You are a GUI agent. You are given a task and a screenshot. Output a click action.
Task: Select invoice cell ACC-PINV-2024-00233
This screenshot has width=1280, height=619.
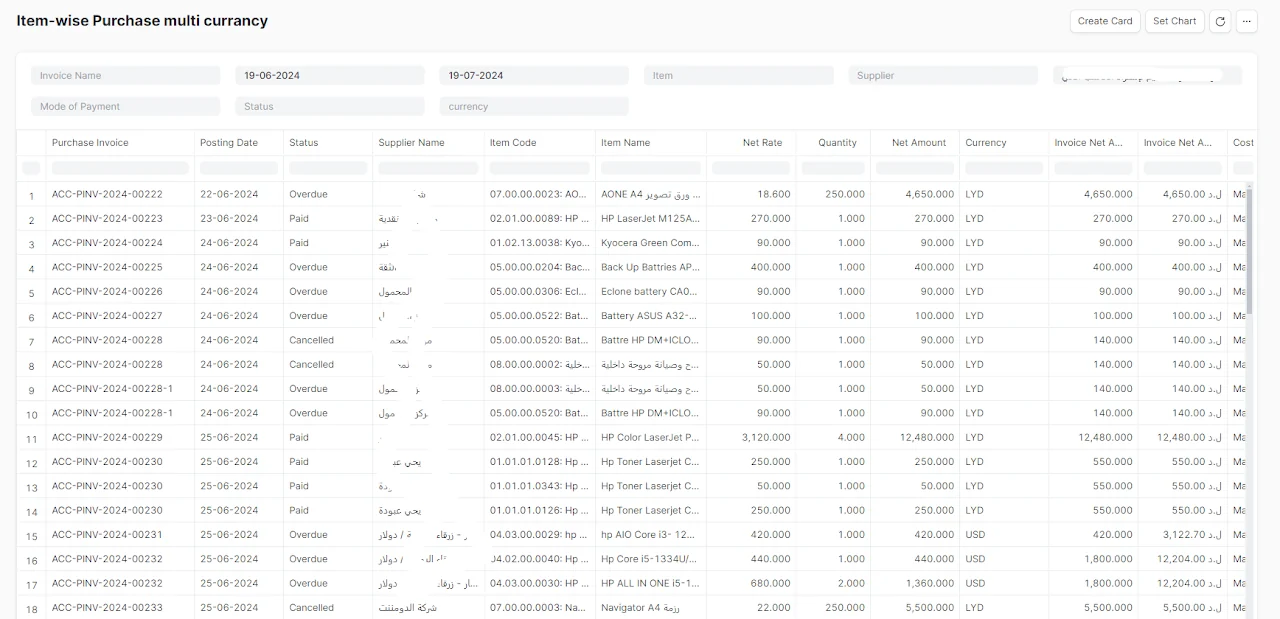107,607
